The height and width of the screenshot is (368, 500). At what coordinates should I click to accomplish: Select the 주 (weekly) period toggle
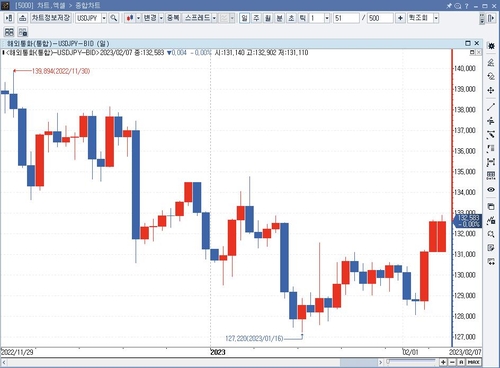point(256,18)
